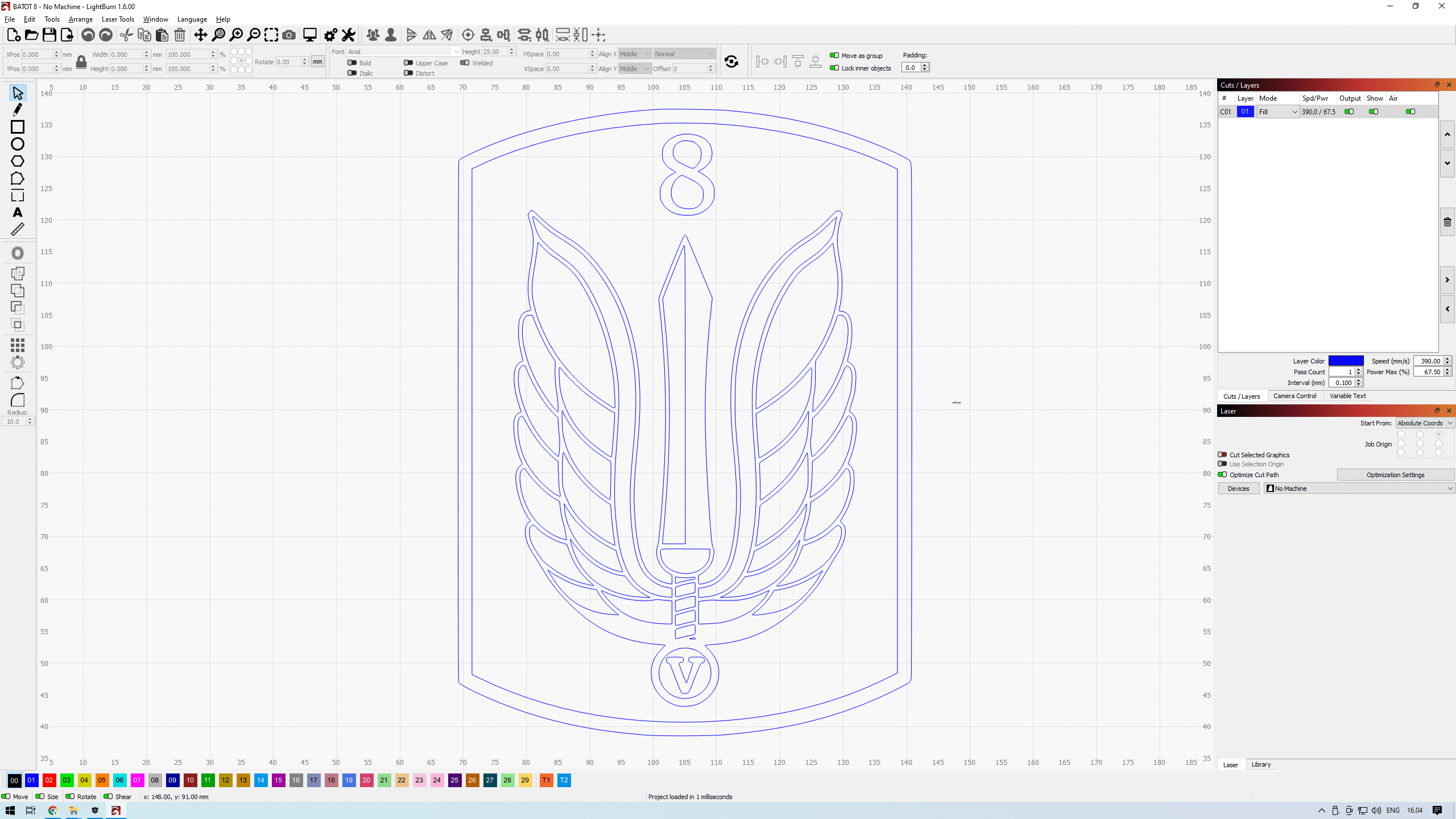
Task: Zoom out of the workspace
Action: click(254, 35)
